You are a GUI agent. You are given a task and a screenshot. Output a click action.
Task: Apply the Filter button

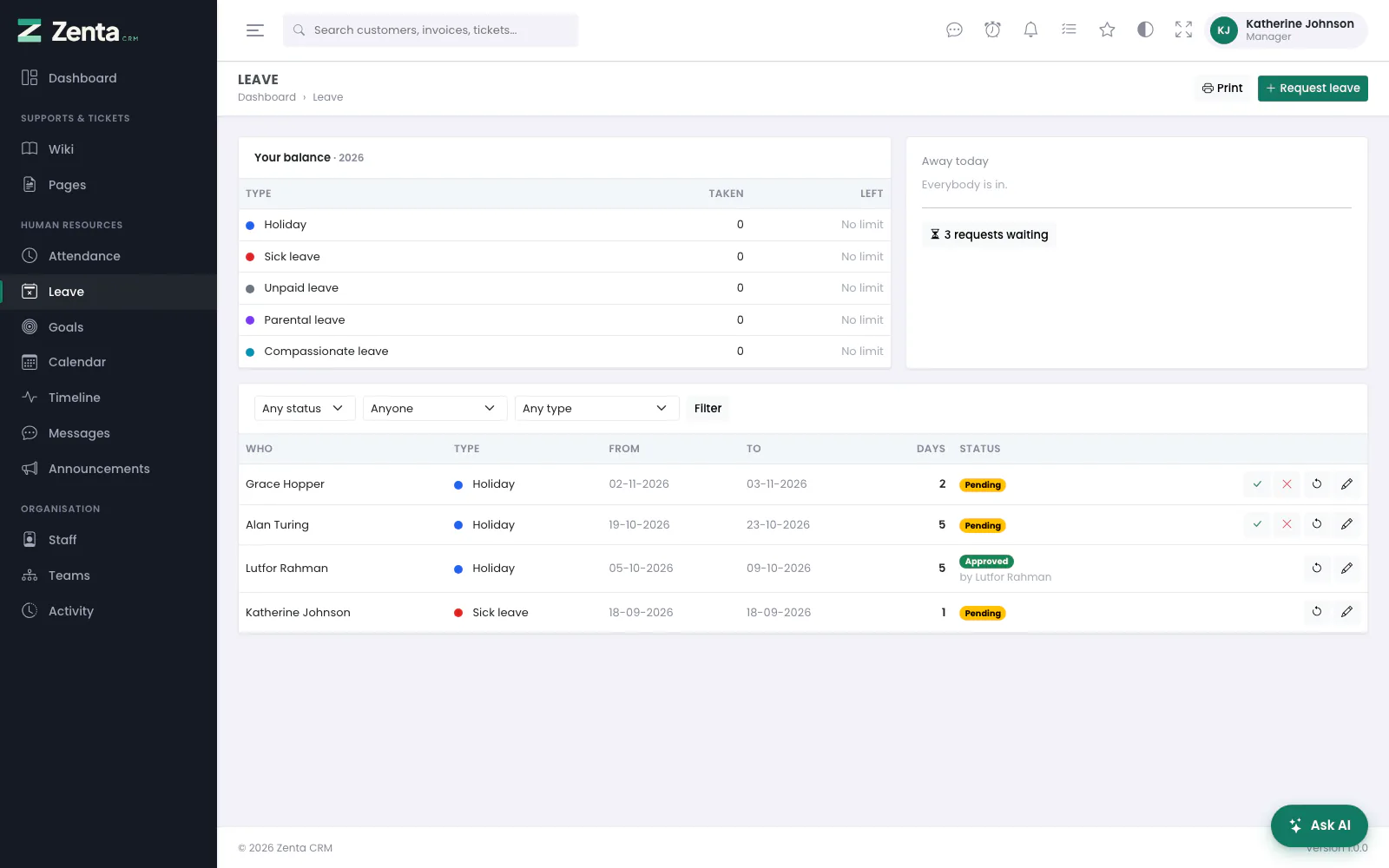(708, 408)
